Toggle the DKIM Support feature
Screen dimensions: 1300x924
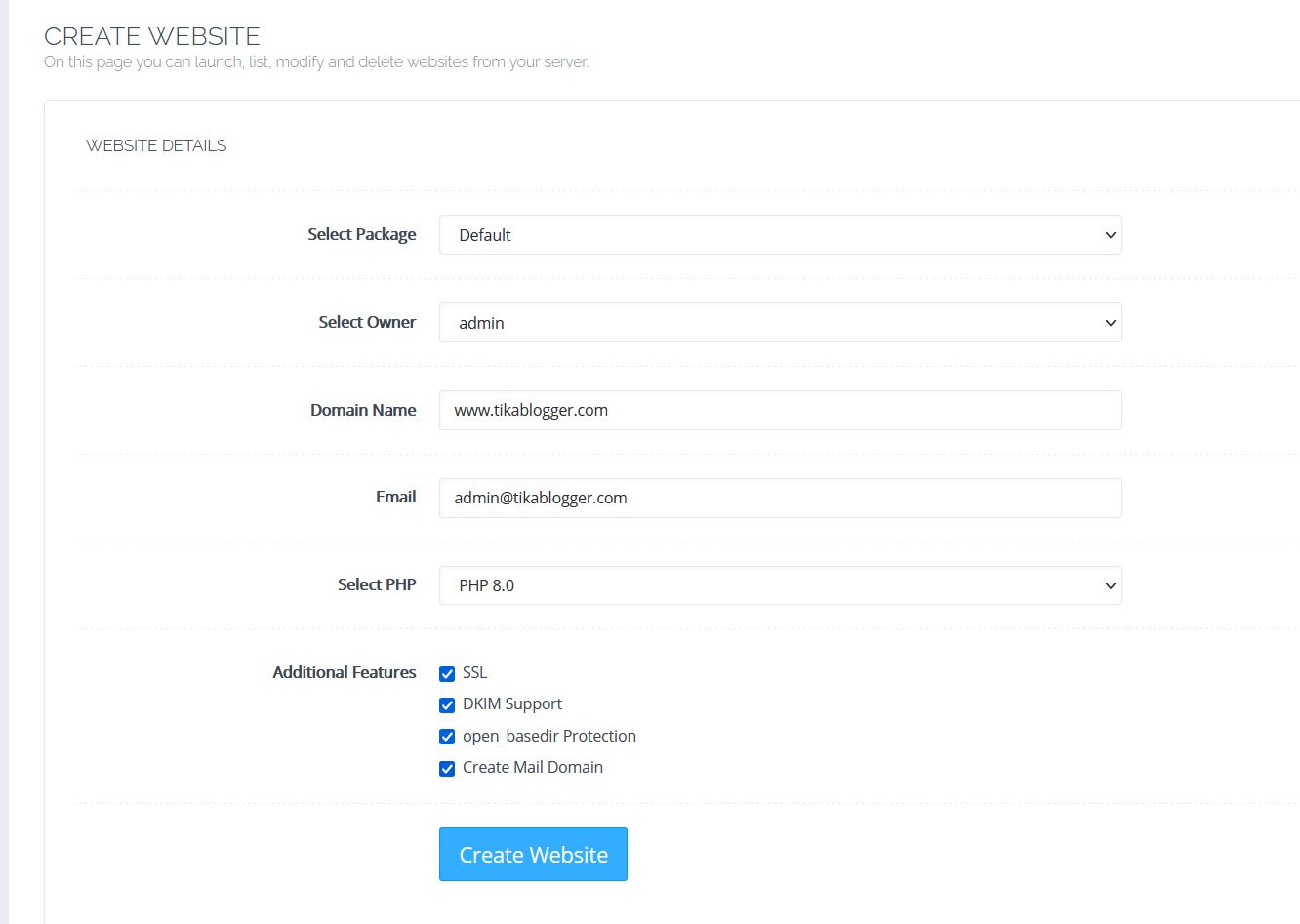pyautogui.click(x=447, y=704)
